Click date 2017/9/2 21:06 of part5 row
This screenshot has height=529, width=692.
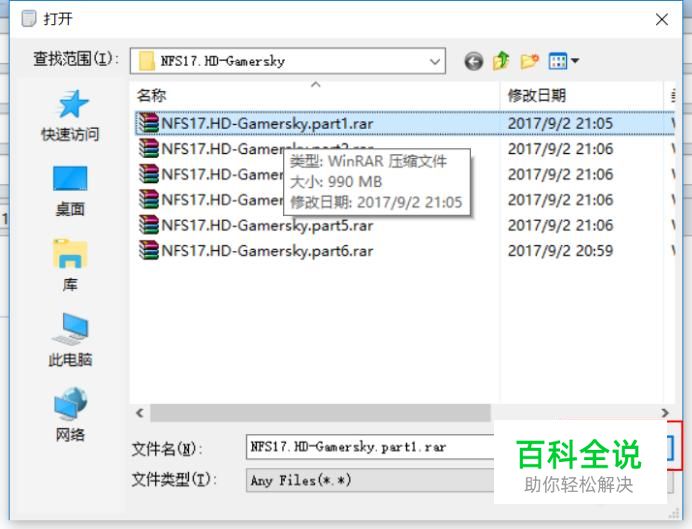coord(560,225)
